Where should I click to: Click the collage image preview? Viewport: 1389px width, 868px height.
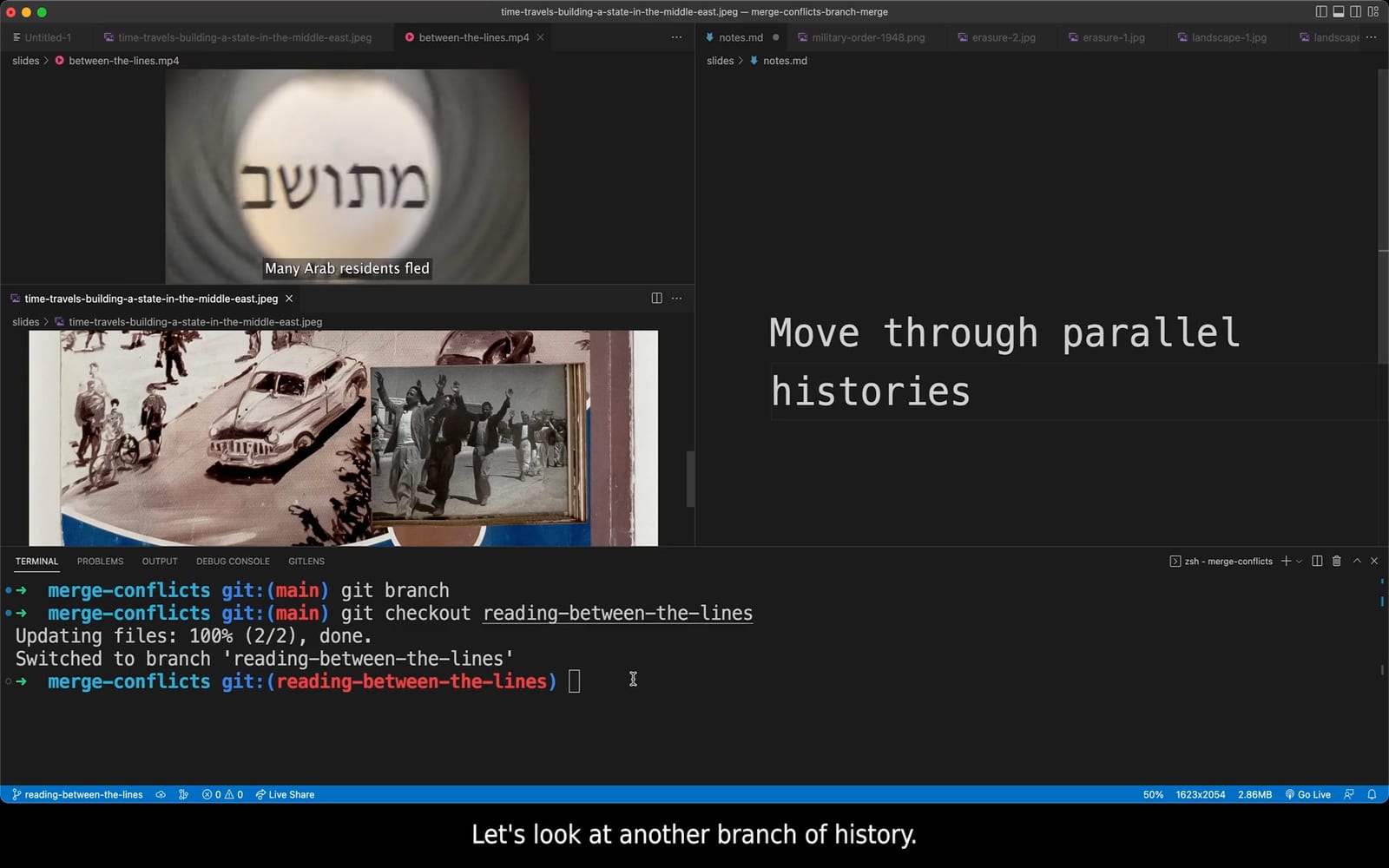coord(344,438)
